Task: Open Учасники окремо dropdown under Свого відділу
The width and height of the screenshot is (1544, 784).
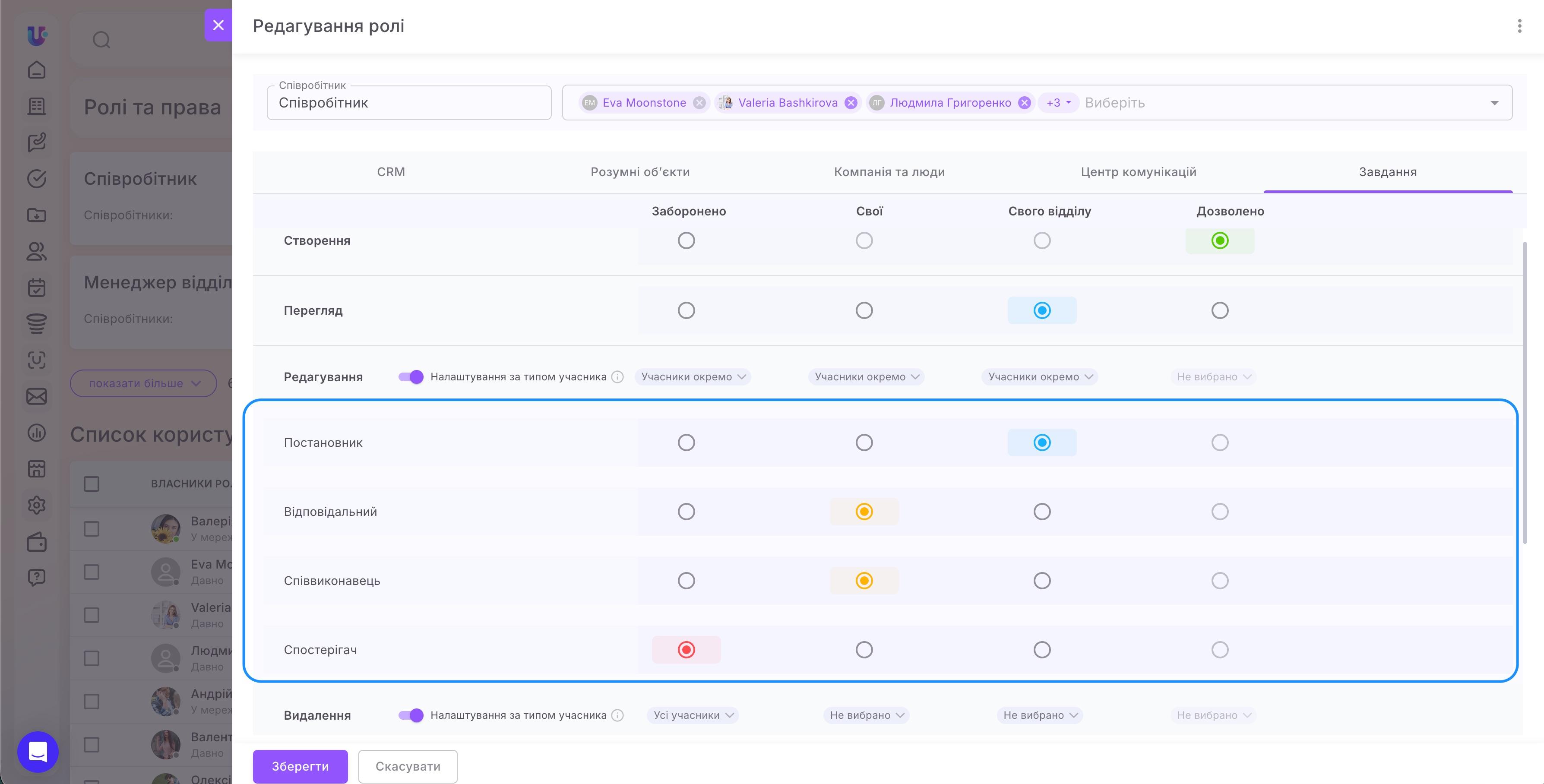Action: pyautogui.click(x=1040, y=377)
